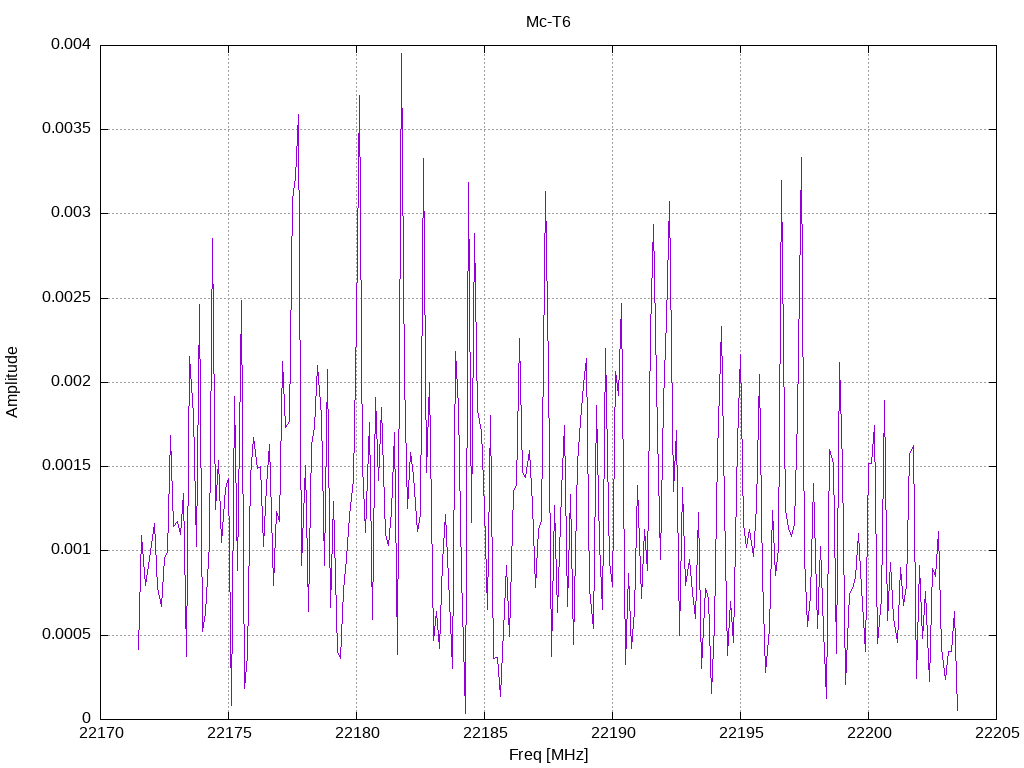The width and height of the screenshot is (1024, 768).
Task: Click the y-axis tick 0.004
Action: click(71, 44)
